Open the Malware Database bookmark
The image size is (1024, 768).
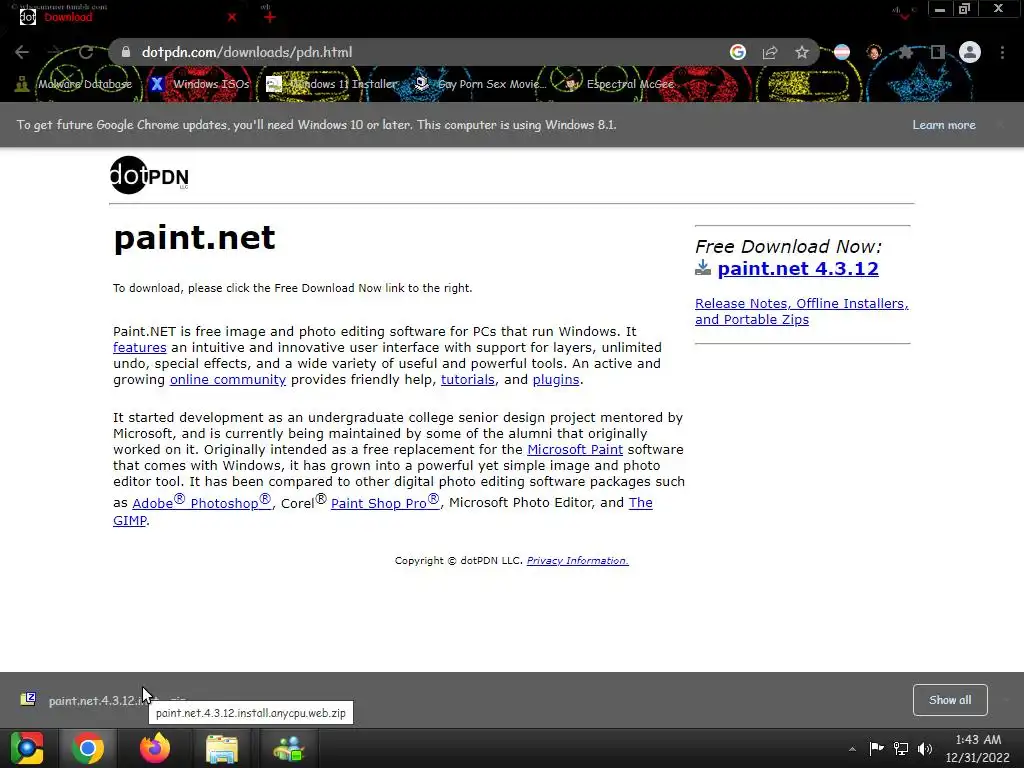pyautogui.click(x=74, y=84)
